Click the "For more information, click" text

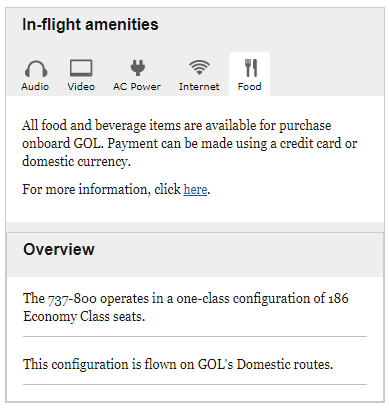click(101, 189)
